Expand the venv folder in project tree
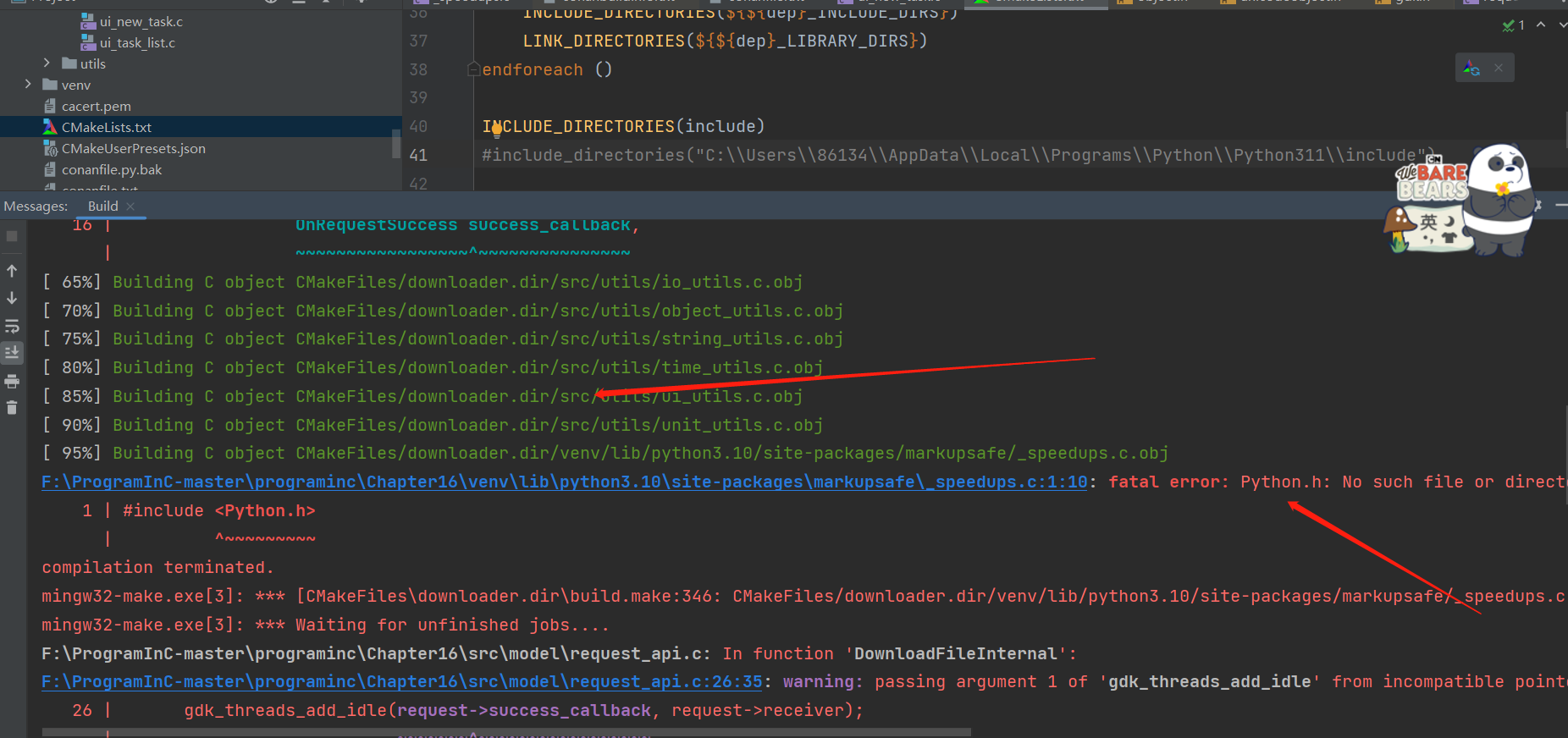This screenshot has height=738, width=1568. pyautogui.click(x=28, y=84)
